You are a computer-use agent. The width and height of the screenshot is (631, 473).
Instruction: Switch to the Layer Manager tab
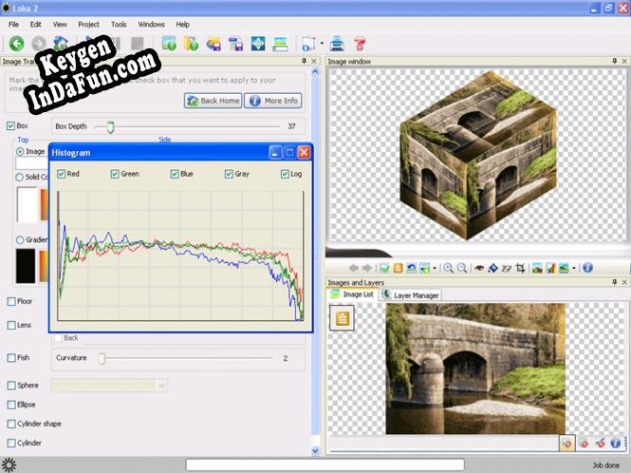click(410, 295)
